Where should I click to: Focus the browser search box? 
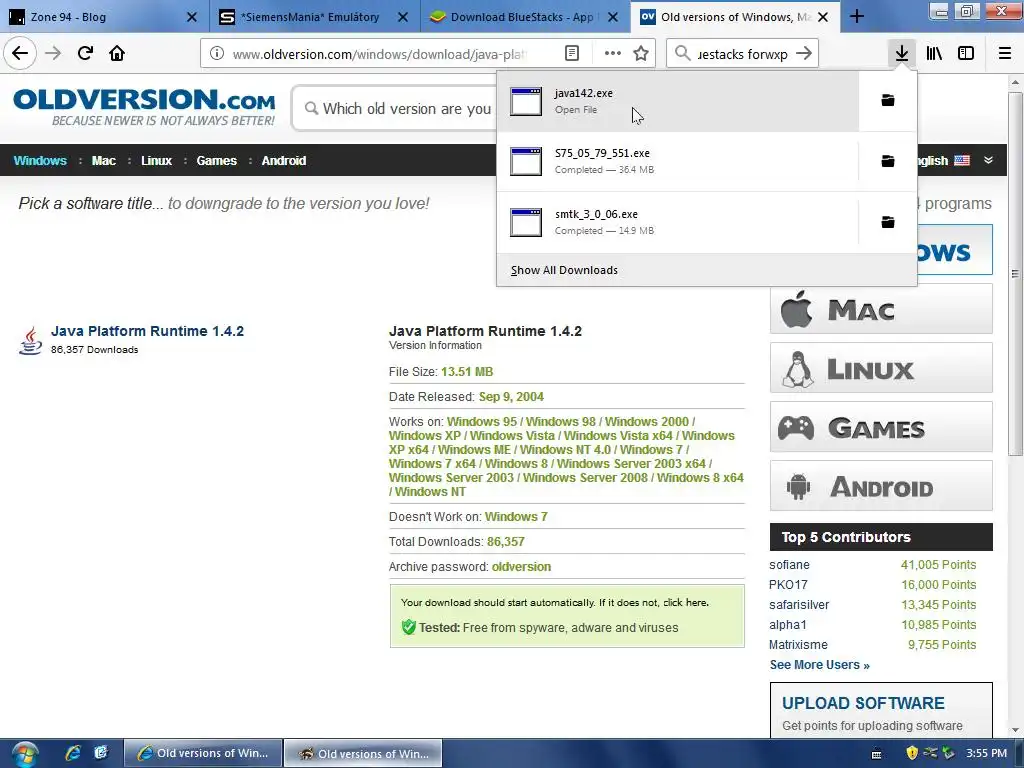(743, 54)
